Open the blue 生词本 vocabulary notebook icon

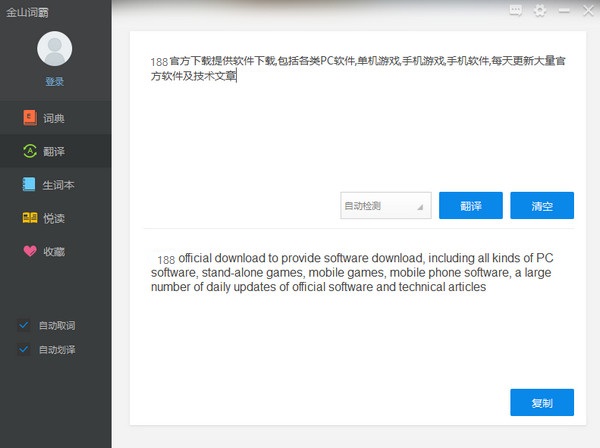point(30,185)
